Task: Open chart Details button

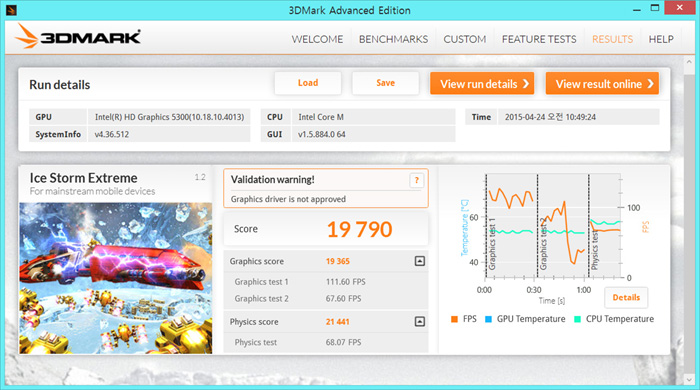Action: point(626,298)
